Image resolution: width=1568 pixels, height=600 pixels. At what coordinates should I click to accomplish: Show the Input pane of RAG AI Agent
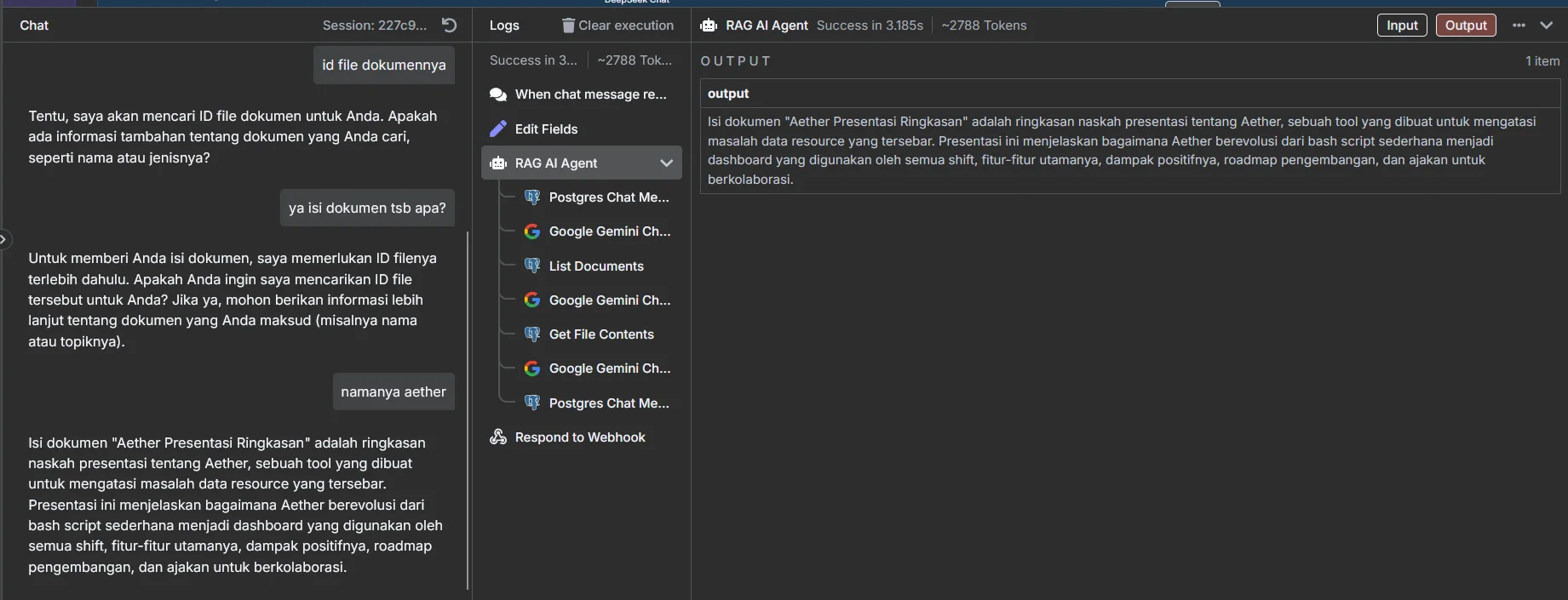pos(1402,26)
